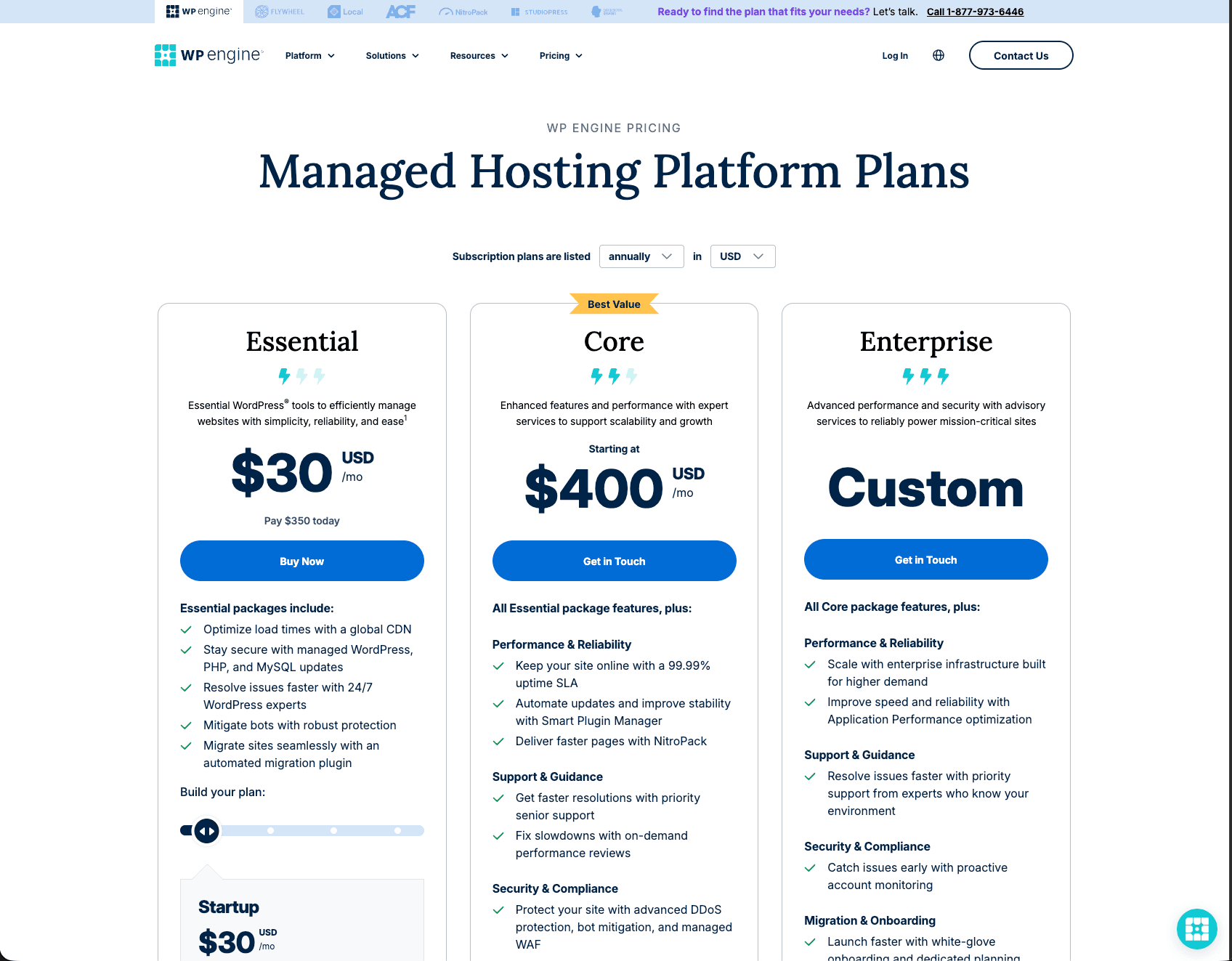Image resolution: width=1232 pixels, height=961 pixels.
Task: Click the WP Engine main logo
Action: pyautogui.click(x=208, y=55)
